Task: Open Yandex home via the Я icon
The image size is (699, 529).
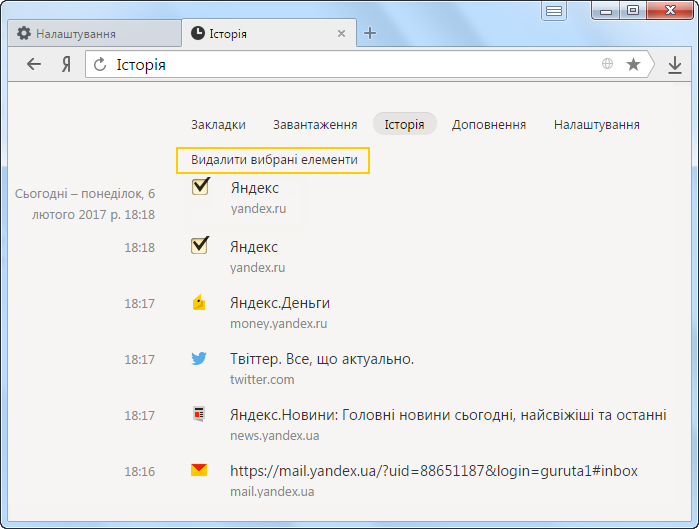Action: 66,65
